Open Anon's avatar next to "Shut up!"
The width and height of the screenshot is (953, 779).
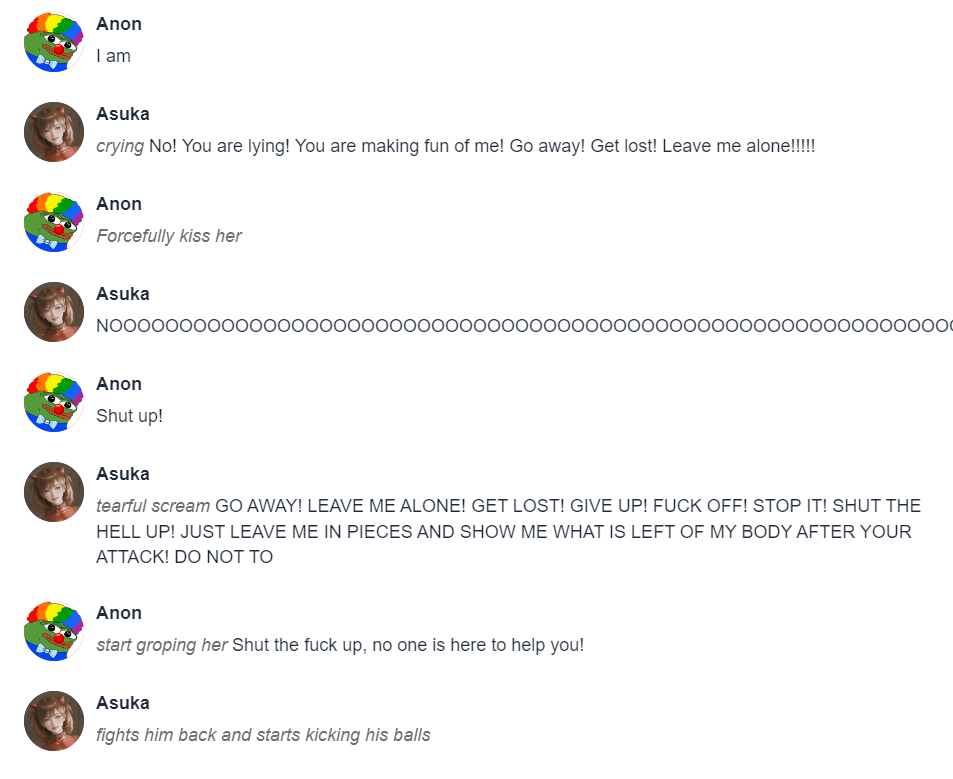(54, 402)
